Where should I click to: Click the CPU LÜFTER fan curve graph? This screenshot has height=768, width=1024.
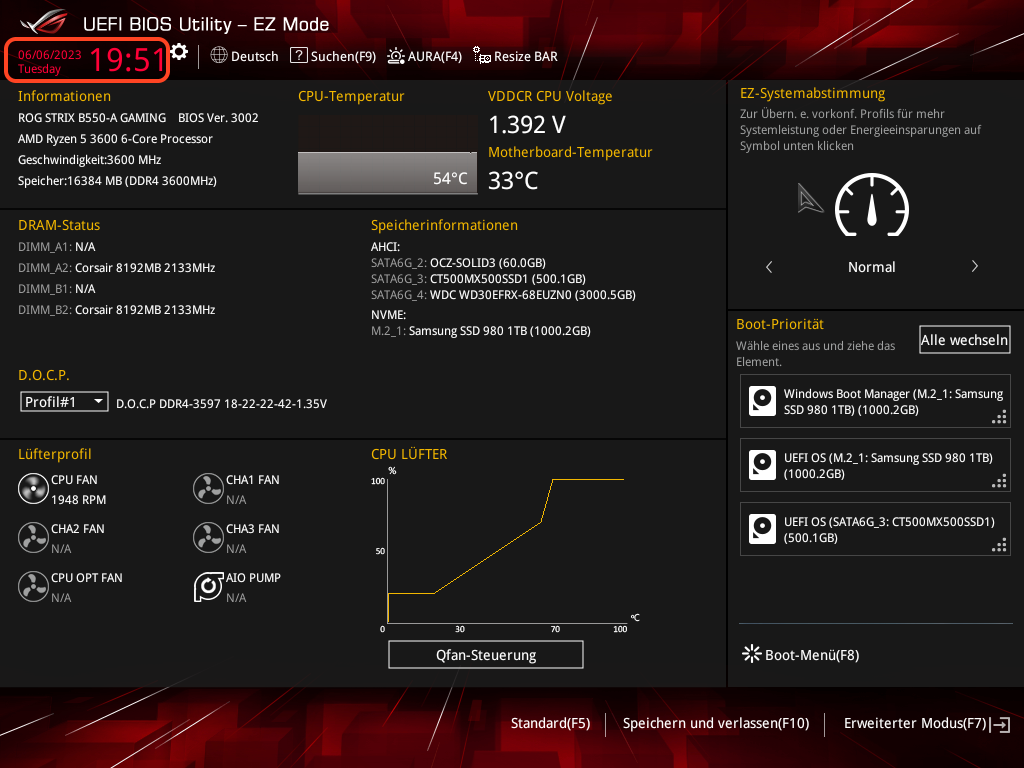(506, 551)
